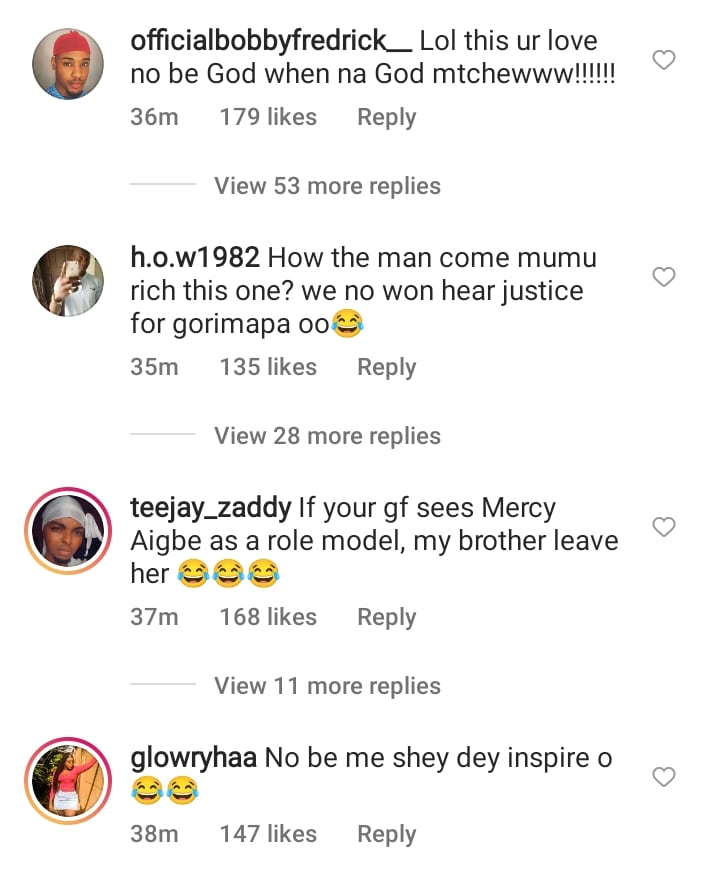This screenshot has width=720, height=872.
Task: View the 179 likes list
Action: [268, 117]
